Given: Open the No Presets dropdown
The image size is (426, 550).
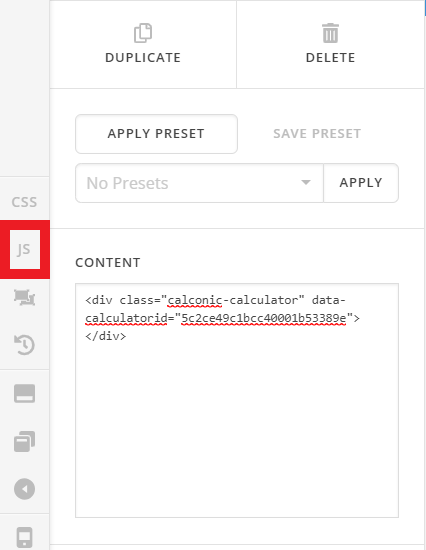Looking at the screenshot, I should pos(199,183).
